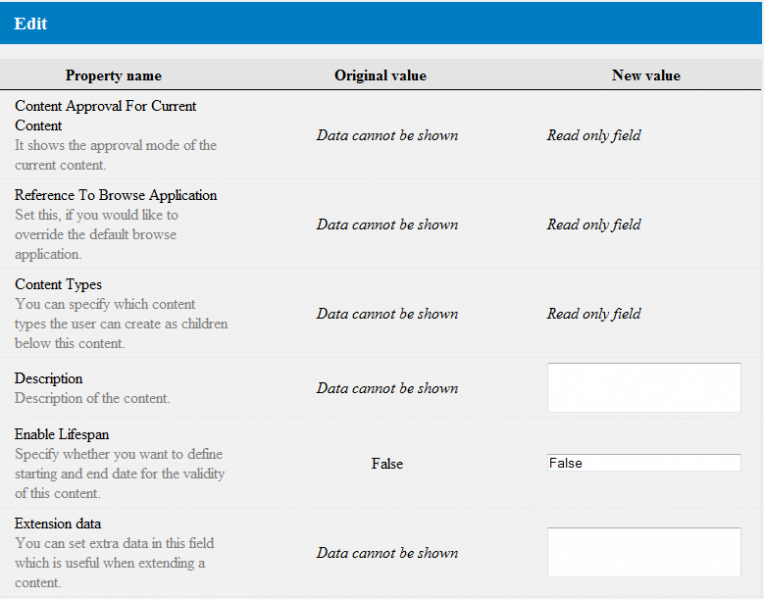Select the Content Types property label

58,284
